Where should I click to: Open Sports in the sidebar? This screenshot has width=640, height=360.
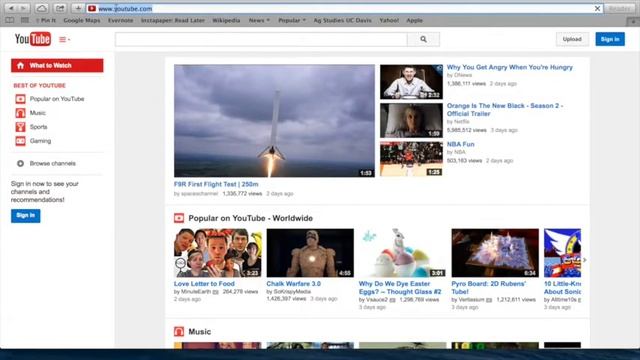pyautogui.click(x=38, y=127)
